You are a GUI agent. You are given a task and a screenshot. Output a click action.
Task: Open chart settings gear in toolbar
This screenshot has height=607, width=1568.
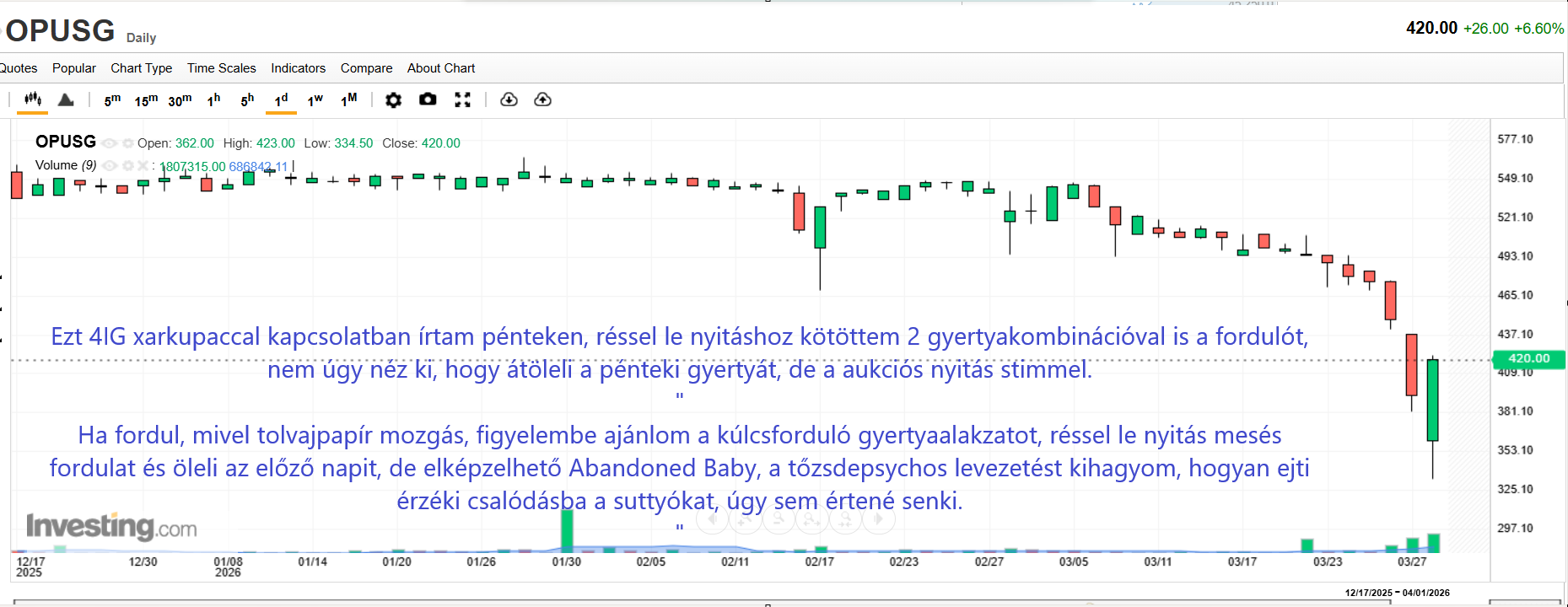click(x=393, y=99)
